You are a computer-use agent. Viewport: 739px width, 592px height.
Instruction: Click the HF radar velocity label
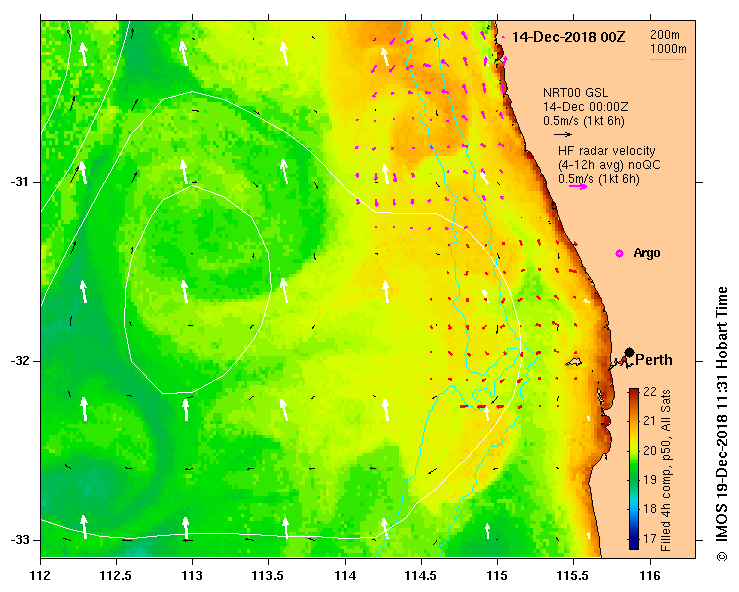pos(607,151)
